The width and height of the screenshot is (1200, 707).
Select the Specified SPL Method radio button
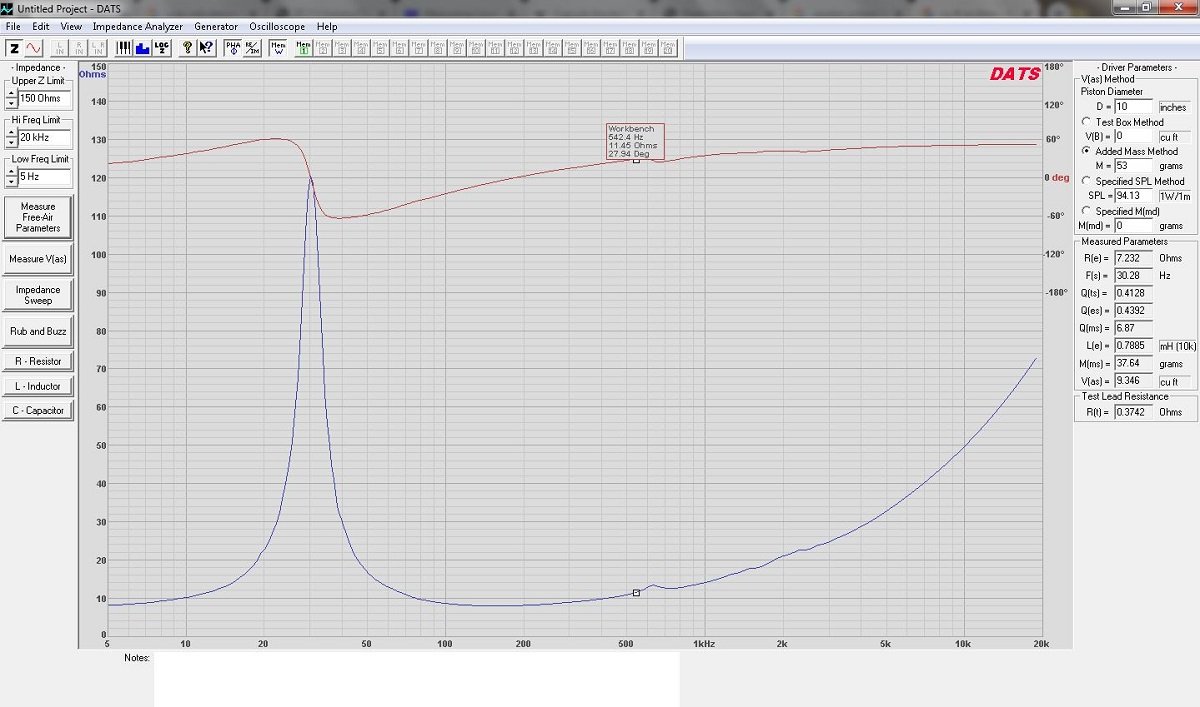(1087, 181)
